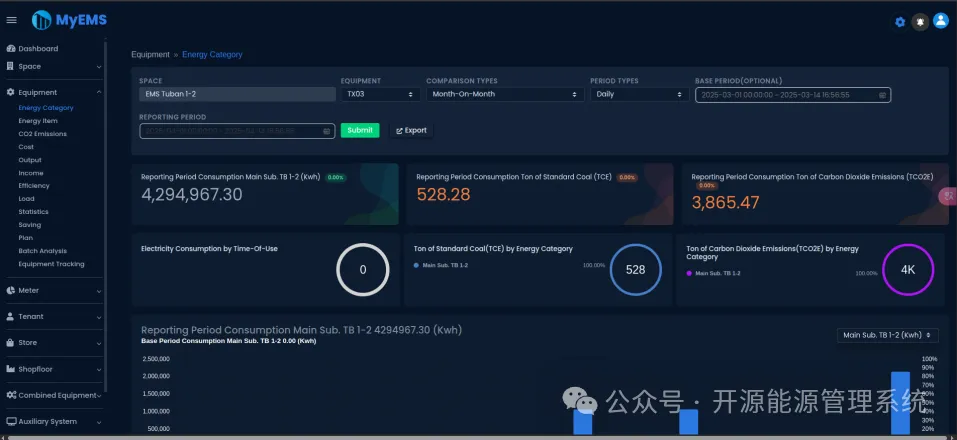Viewport: 957px width, 440px height.
Task: Open the Income submenu item
Action: click(x=31, y=173)
